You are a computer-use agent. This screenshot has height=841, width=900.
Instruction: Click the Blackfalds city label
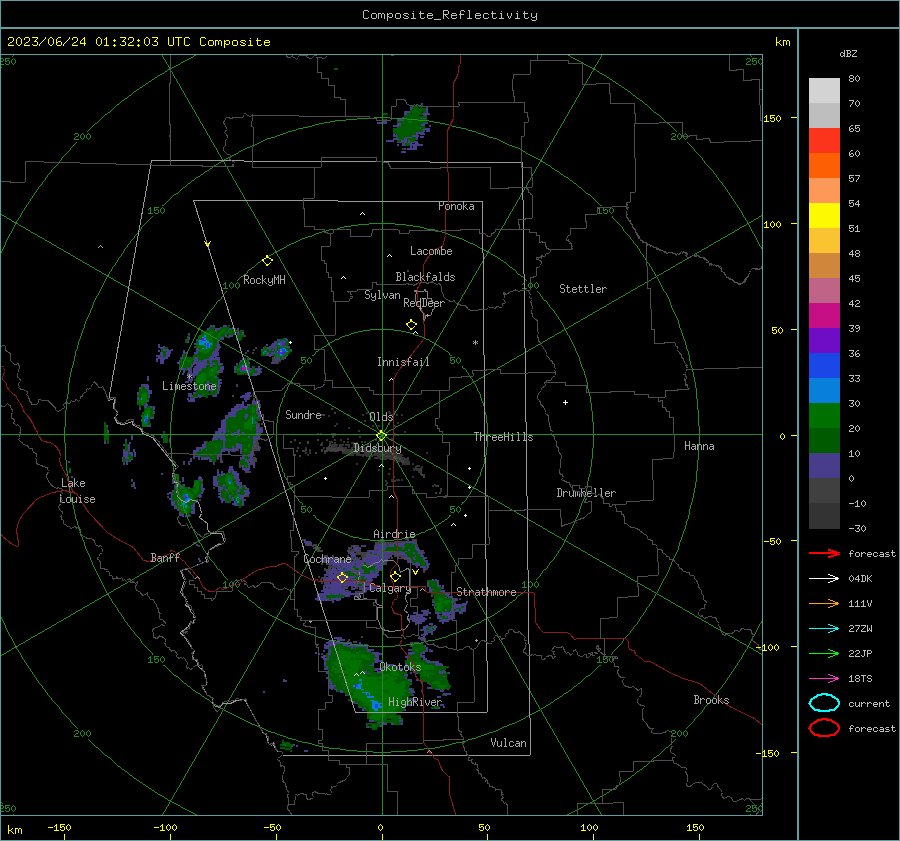[425, 277]
